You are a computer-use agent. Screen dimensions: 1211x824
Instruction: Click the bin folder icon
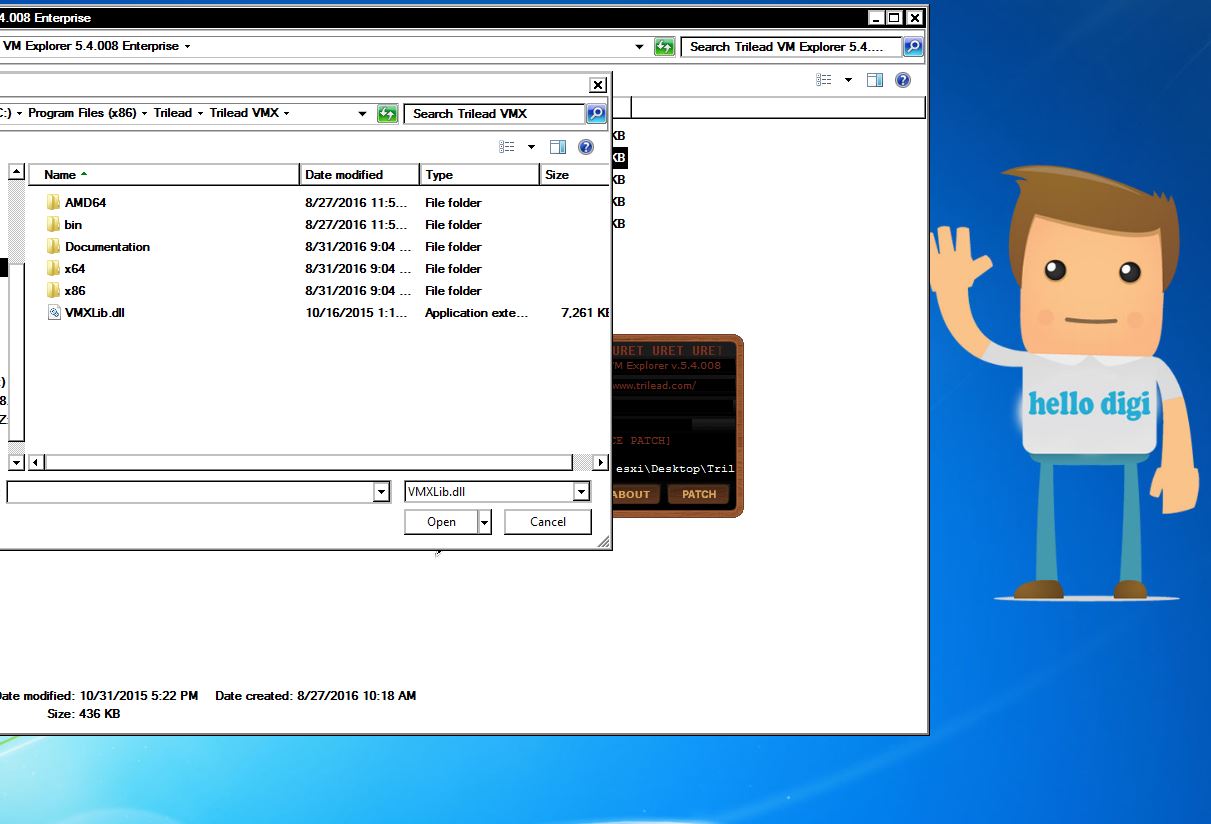54,224
